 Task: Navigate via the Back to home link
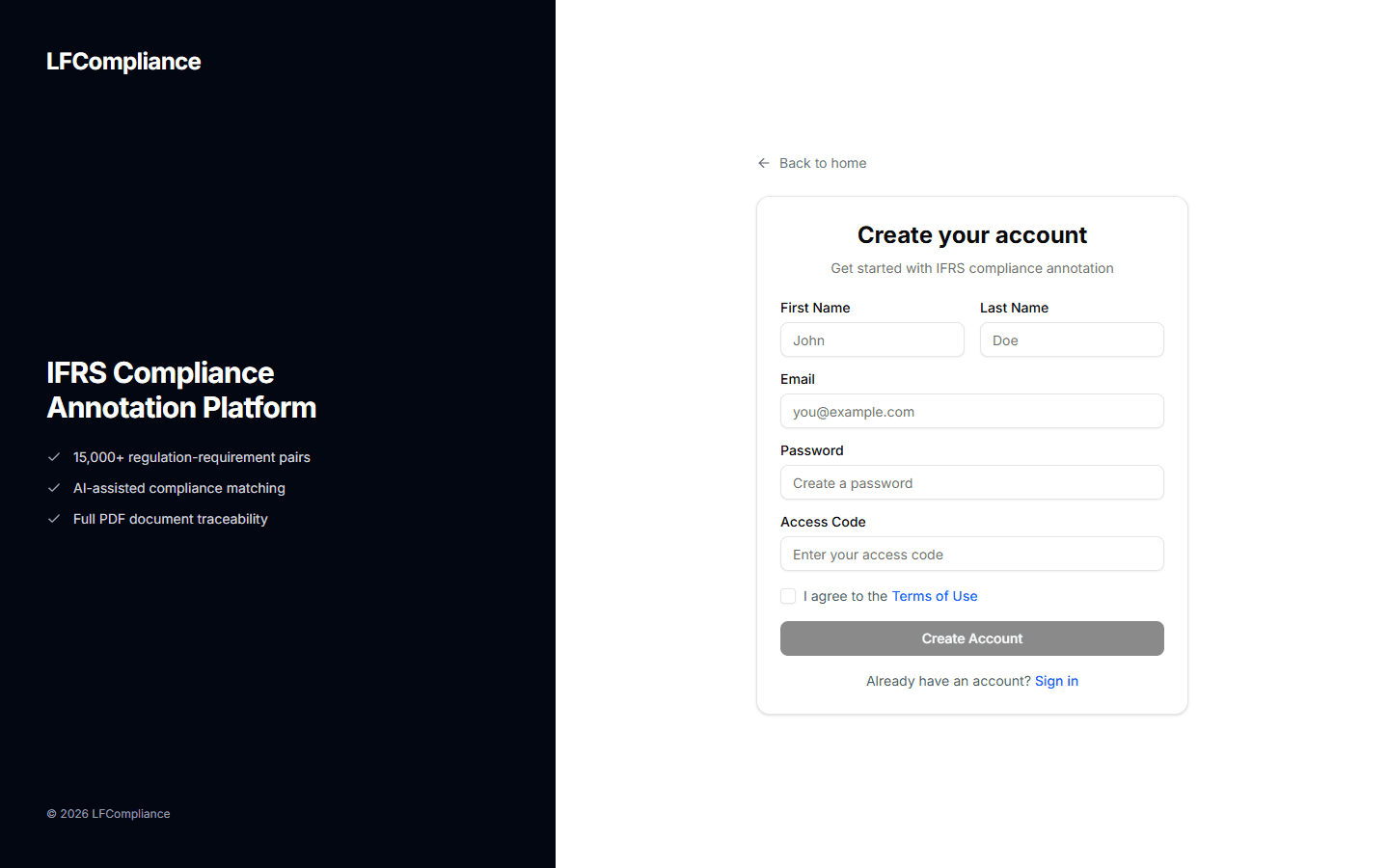pyautogui.click(x=822, y=163)
